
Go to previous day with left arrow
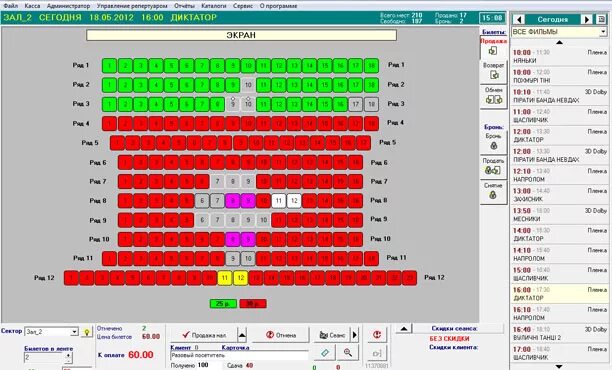[x=519, y=19]
